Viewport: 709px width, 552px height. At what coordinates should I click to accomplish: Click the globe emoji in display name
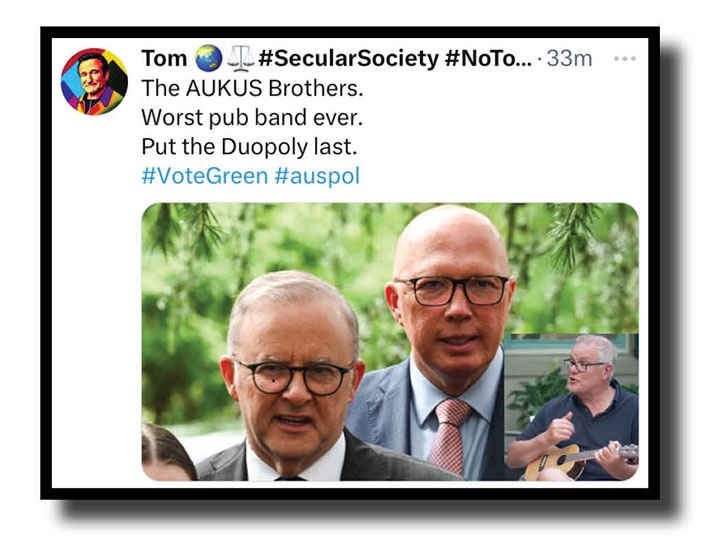(x=208, y=59)
